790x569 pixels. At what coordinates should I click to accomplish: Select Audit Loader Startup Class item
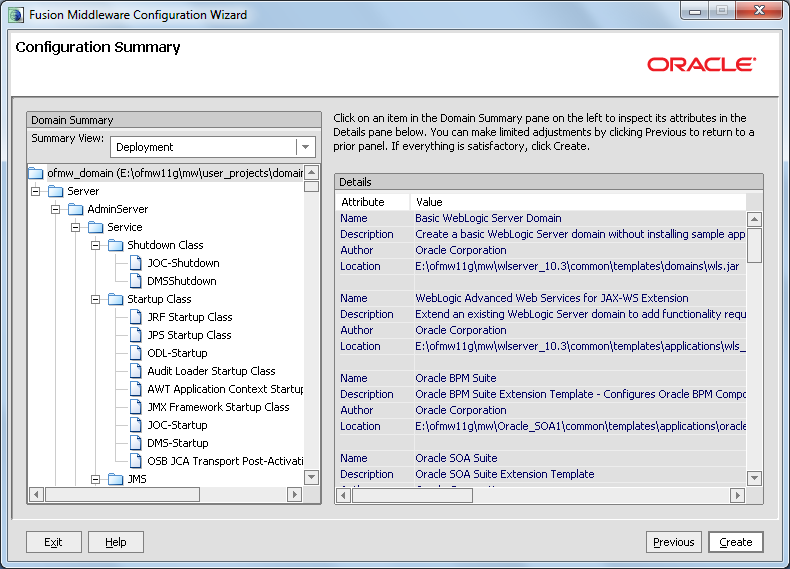tap(212, 371)
